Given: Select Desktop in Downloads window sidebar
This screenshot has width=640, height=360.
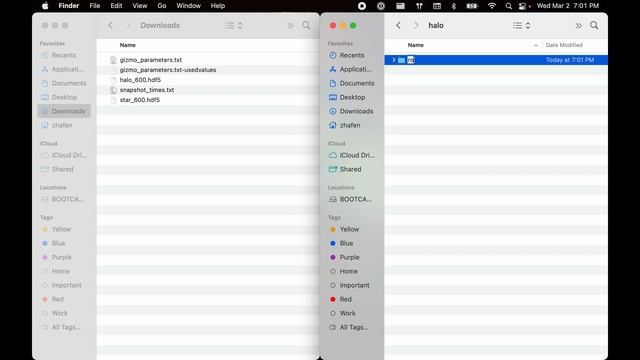Looking at the screenshot, I should 59,97.
